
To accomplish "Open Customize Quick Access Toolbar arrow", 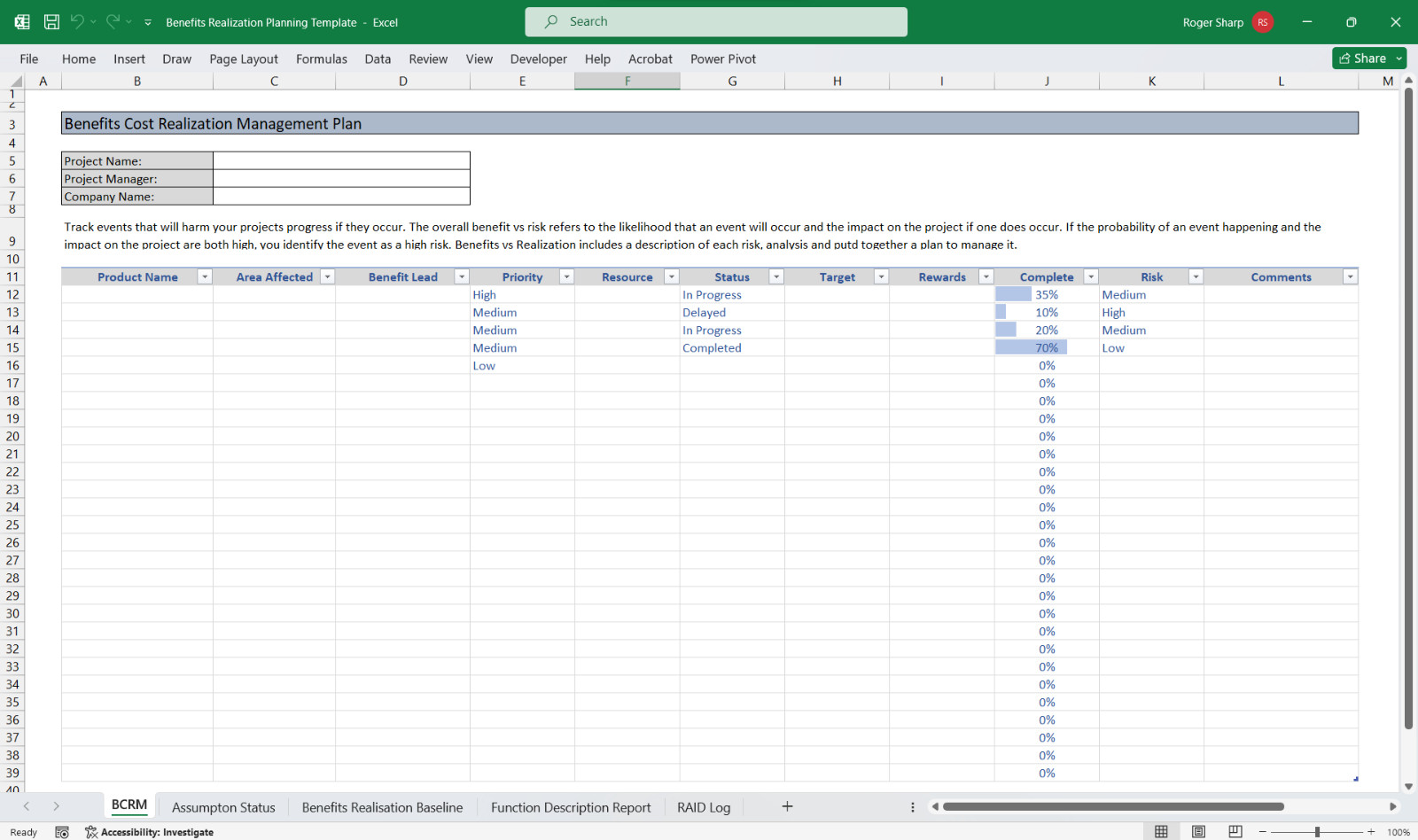I will point(148,22).
